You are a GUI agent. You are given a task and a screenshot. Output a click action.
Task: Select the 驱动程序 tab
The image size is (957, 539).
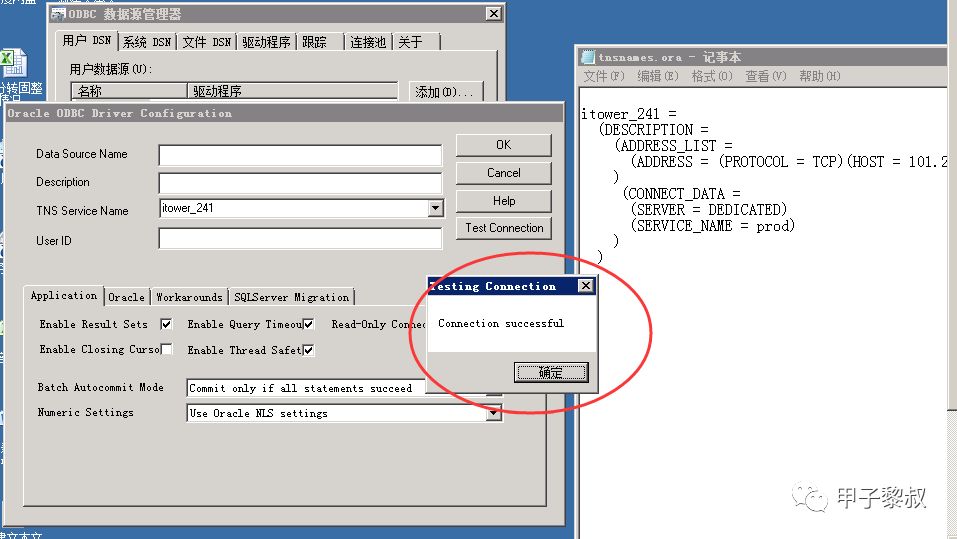point(266,42)
